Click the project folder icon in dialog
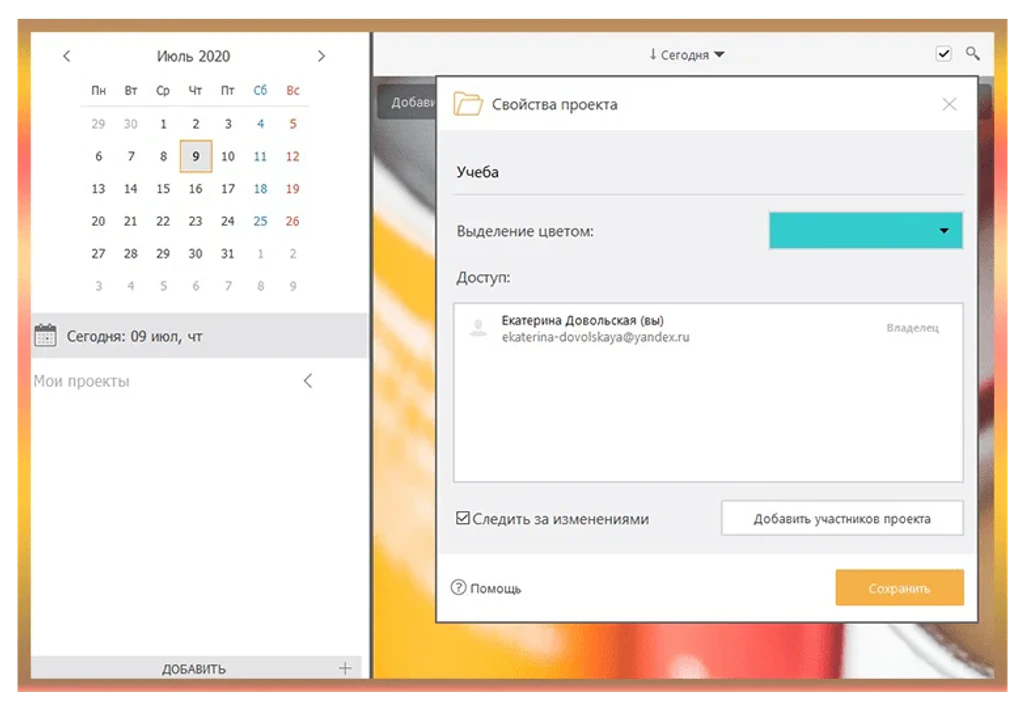1024x710 pixels. (x=468, y=104)
